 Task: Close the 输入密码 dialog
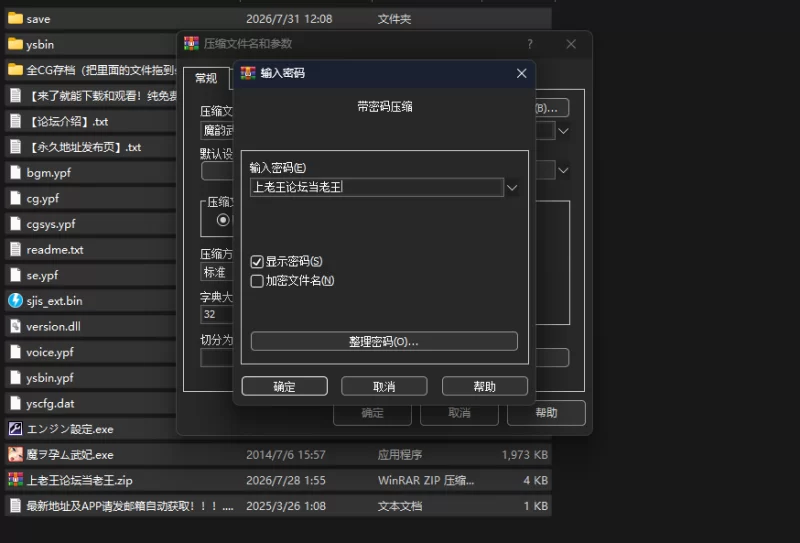521,73
